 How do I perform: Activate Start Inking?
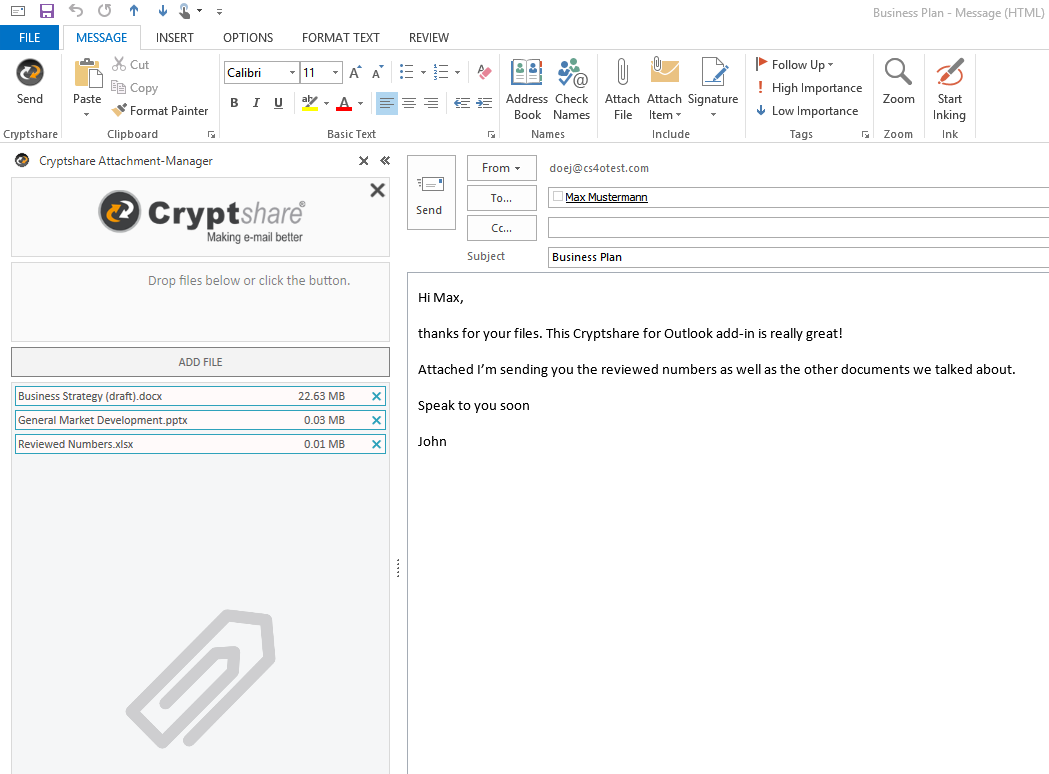pos(948,88)
